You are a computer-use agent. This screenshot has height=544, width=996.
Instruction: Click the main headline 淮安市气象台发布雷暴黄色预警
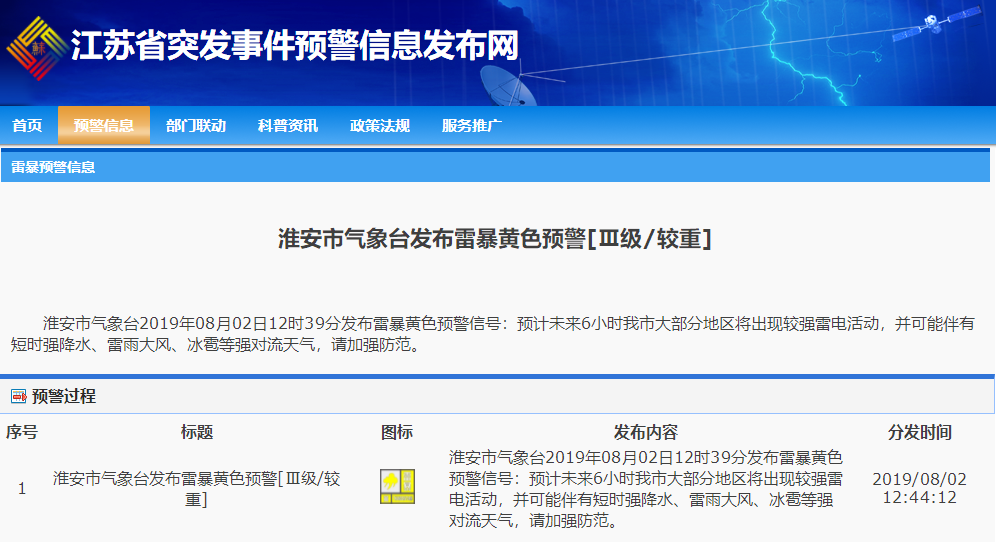tap(494, 239)
